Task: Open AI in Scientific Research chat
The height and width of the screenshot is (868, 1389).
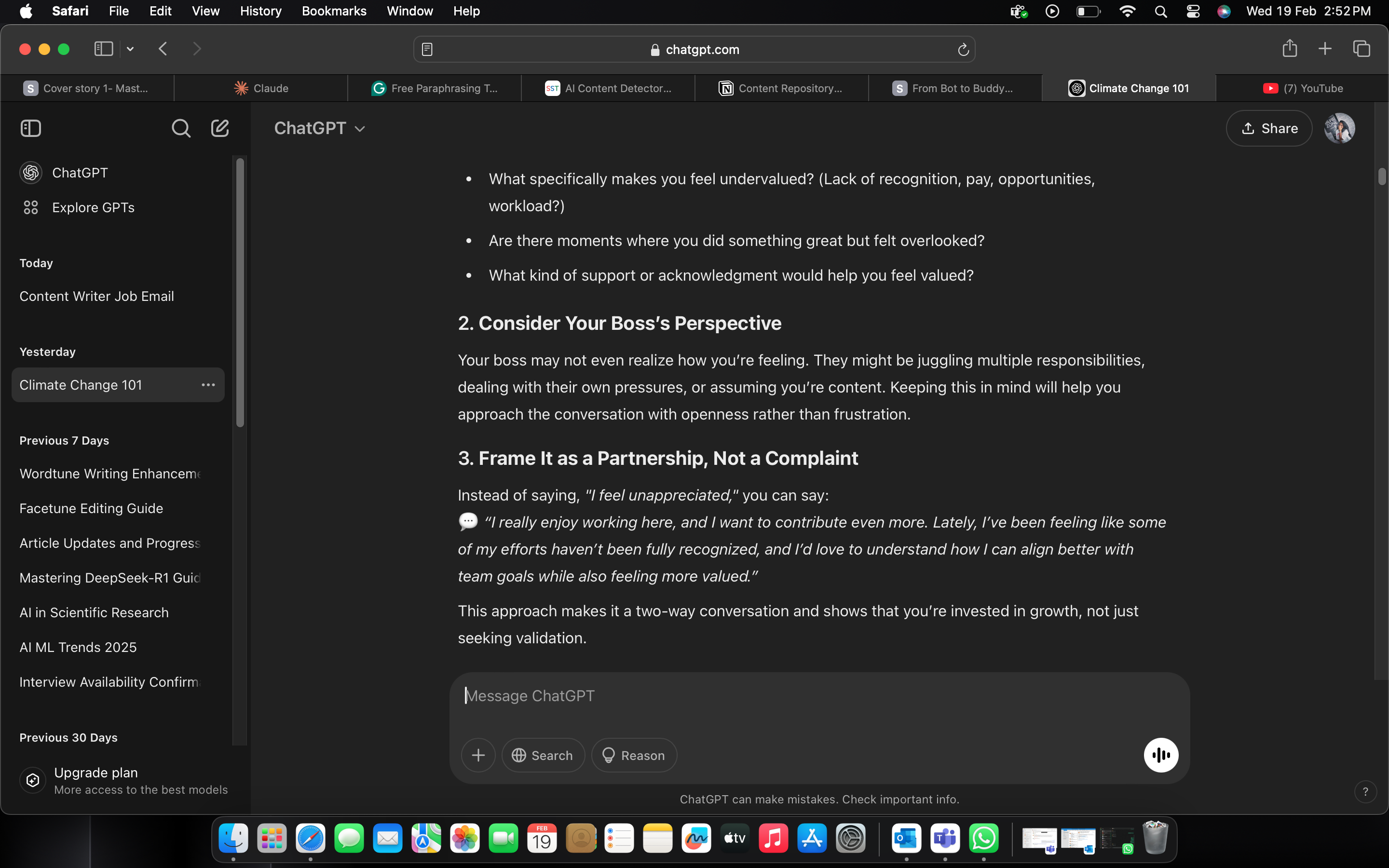Action: tap(118, 612)
